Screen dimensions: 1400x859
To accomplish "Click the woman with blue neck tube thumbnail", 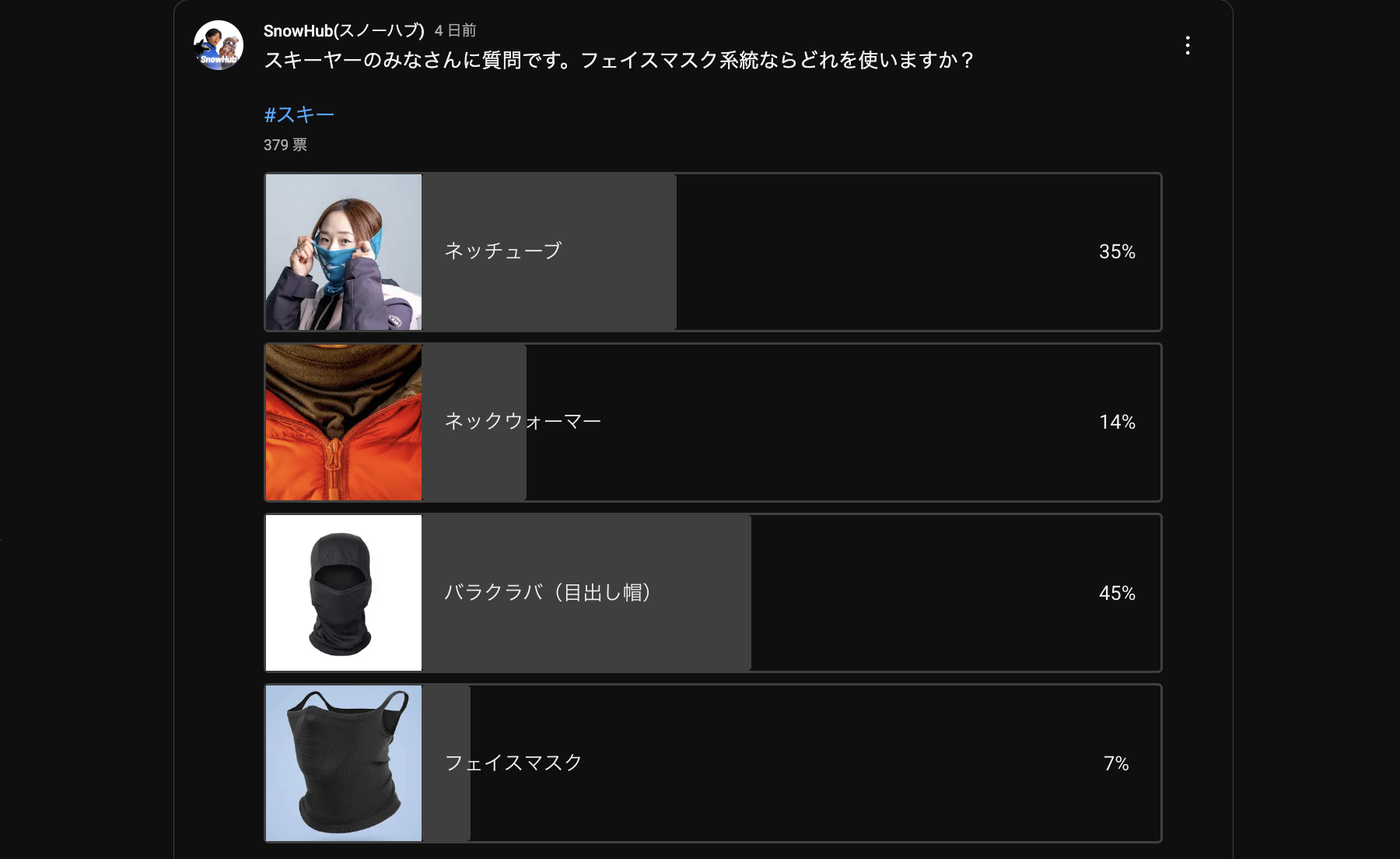I will [344, 252].
